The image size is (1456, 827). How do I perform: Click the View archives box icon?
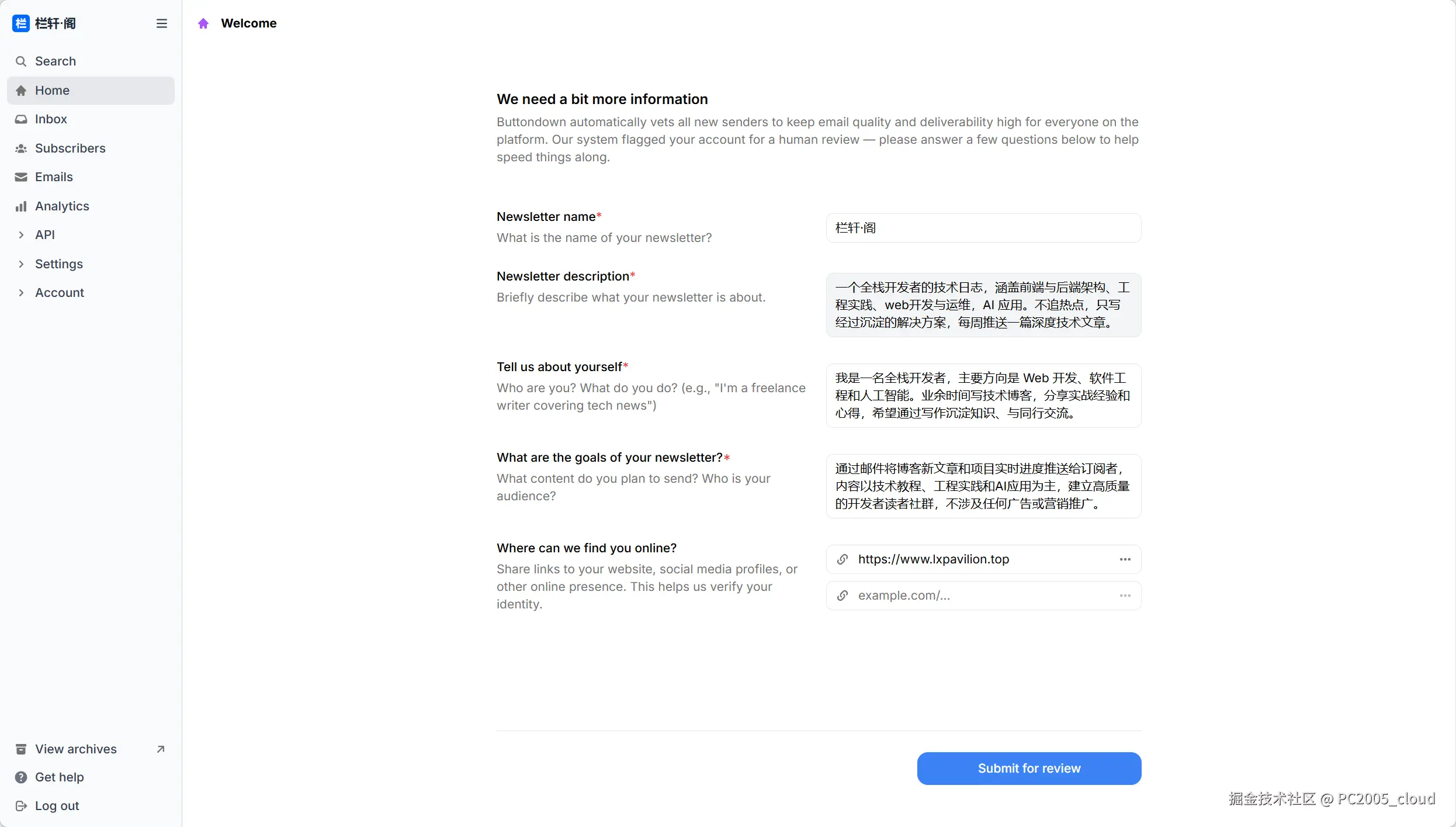21,749
